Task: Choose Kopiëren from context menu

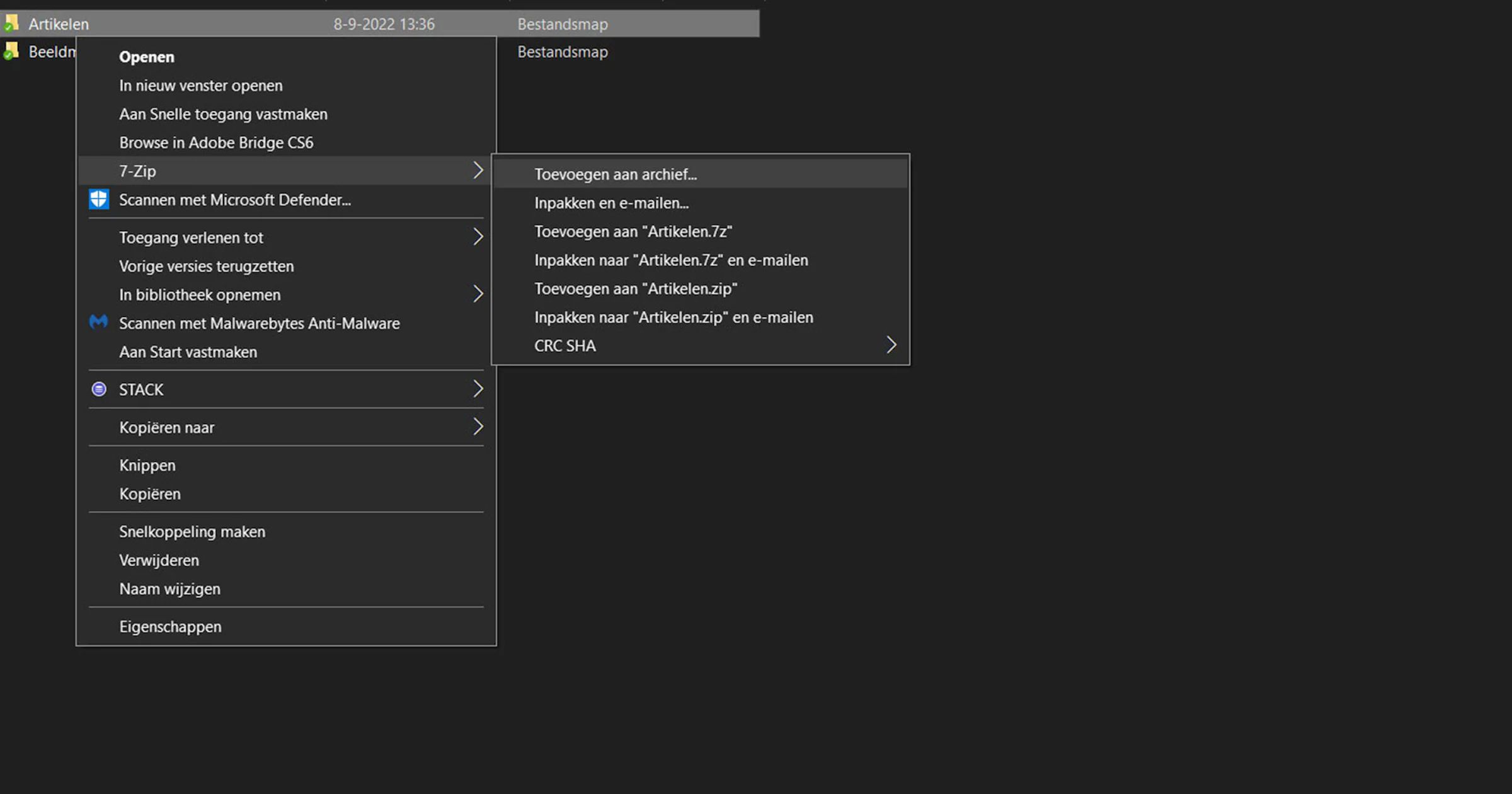Action: 286,494
